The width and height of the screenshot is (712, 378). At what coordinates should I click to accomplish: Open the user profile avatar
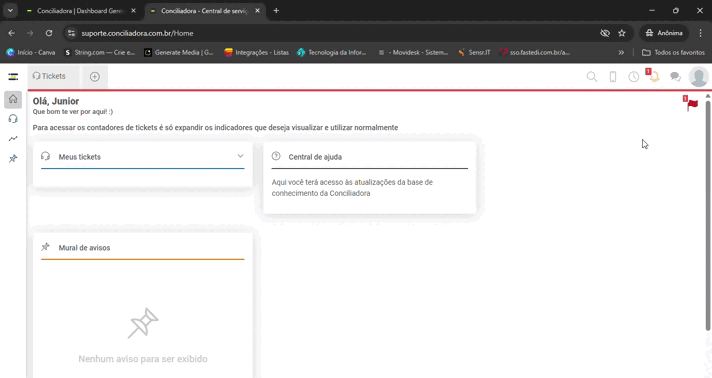pyautogui.click(x=698, y=76)
